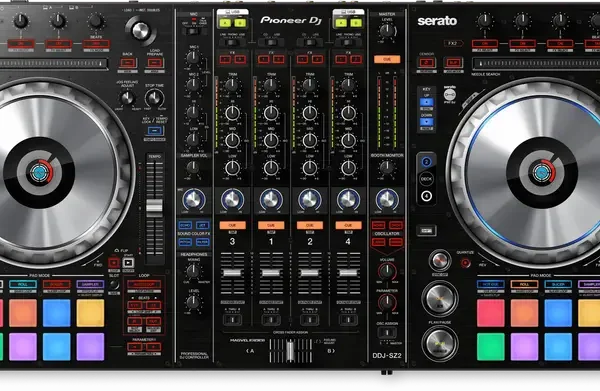Assign FX 1 to channel 3

click(225, 59)
